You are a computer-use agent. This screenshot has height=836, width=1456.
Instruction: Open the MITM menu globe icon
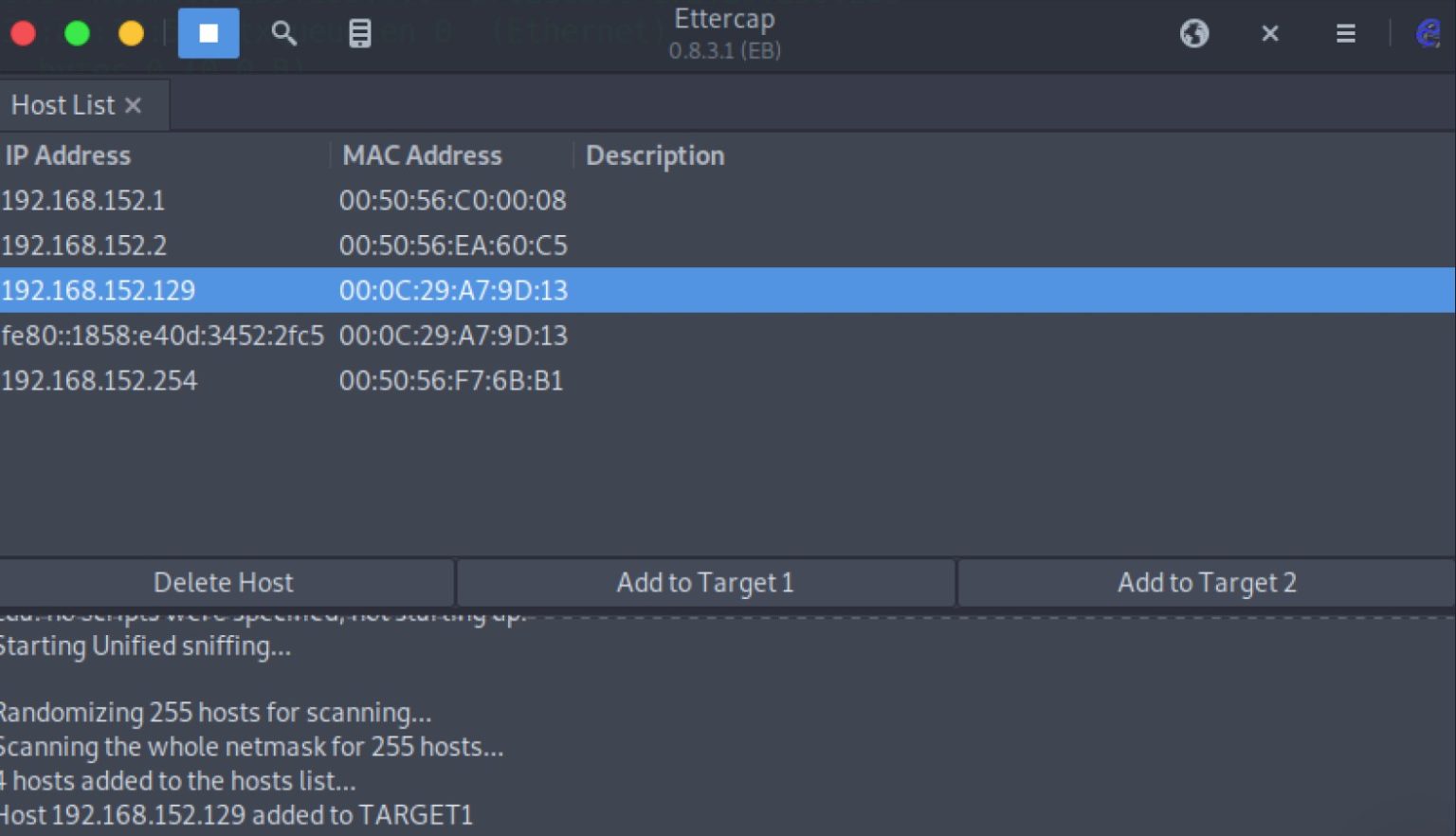[x=1194, y=33]
